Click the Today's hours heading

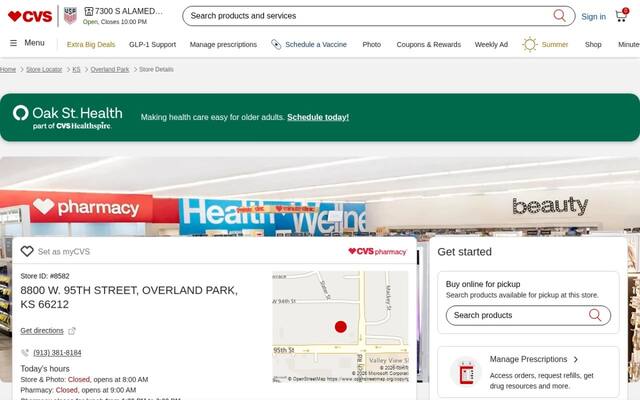[45, 369]
